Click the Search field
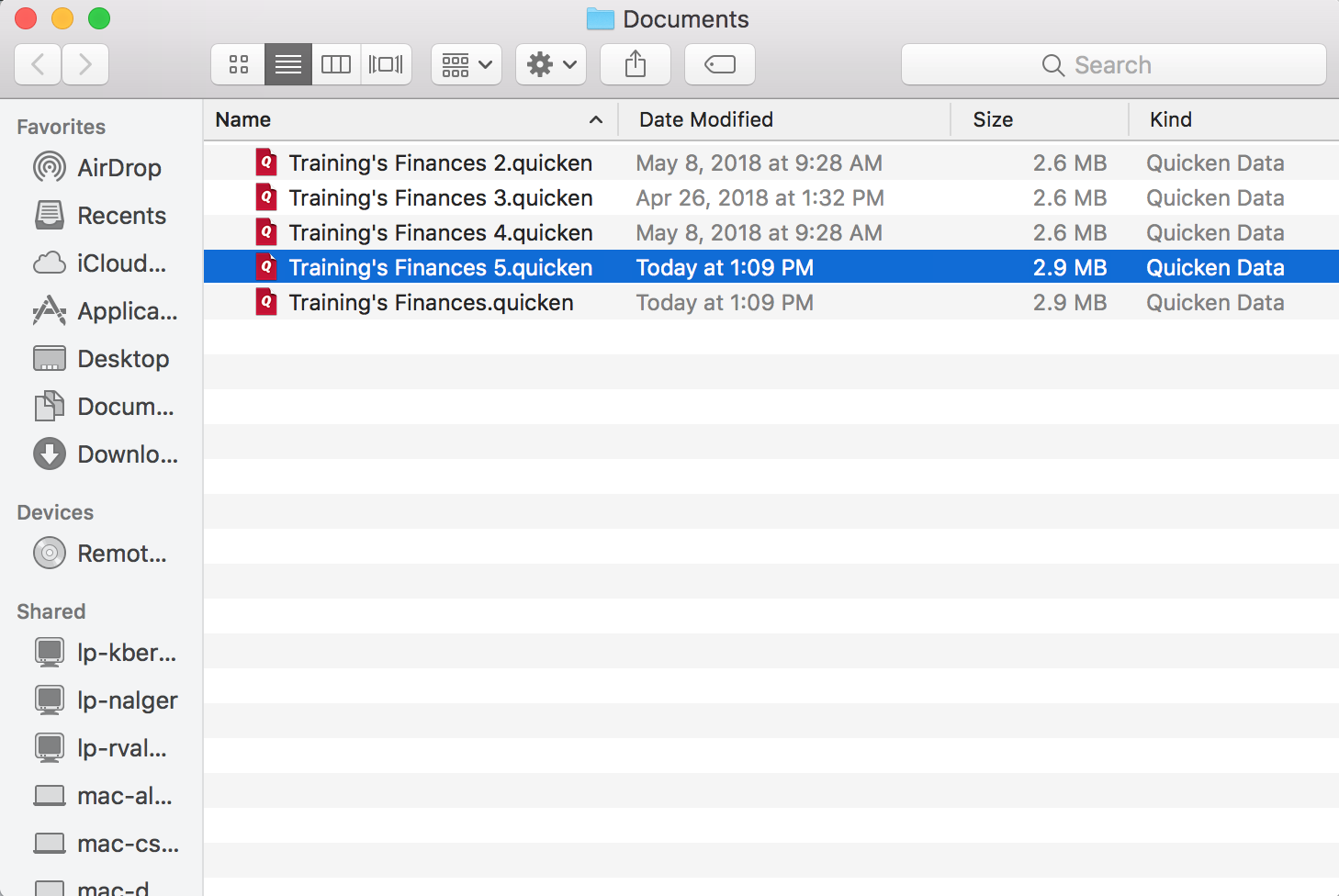 tap(1113, 65)
